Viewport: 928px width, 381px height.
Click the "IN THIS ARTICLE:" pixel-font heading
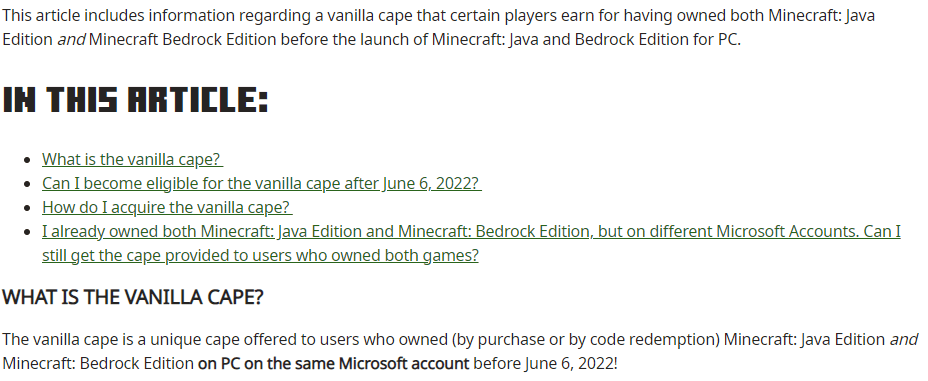(136, 100)
